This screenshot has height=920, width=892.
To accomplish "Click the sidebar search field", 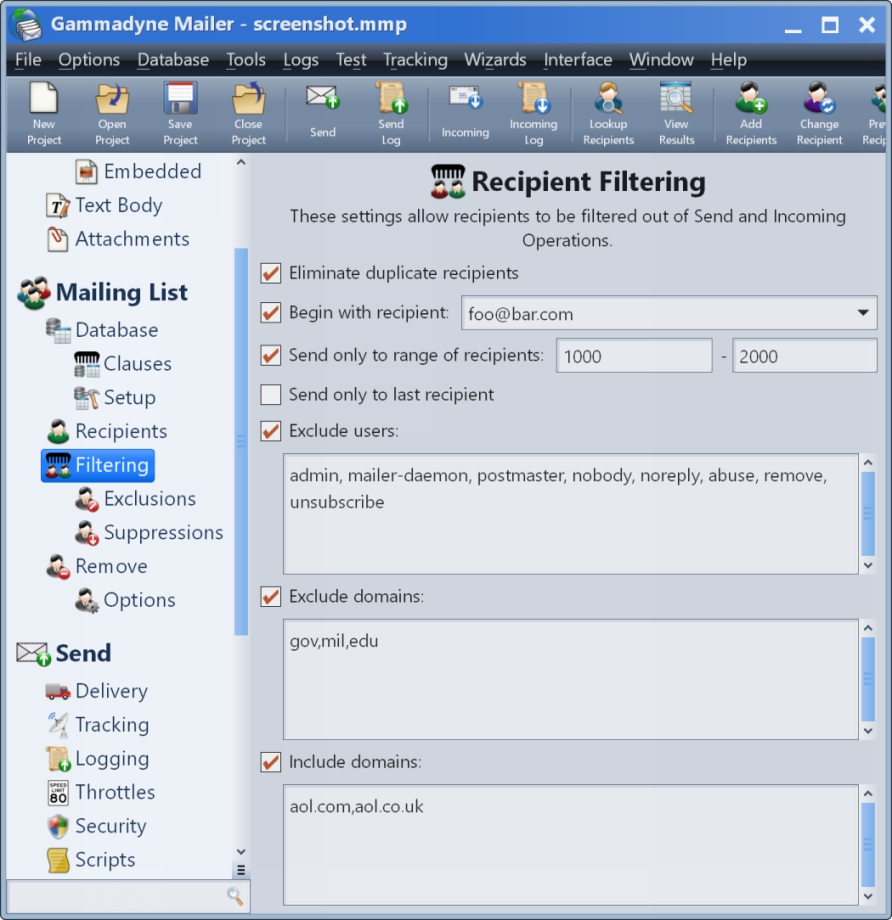I will tap(115, 895).
